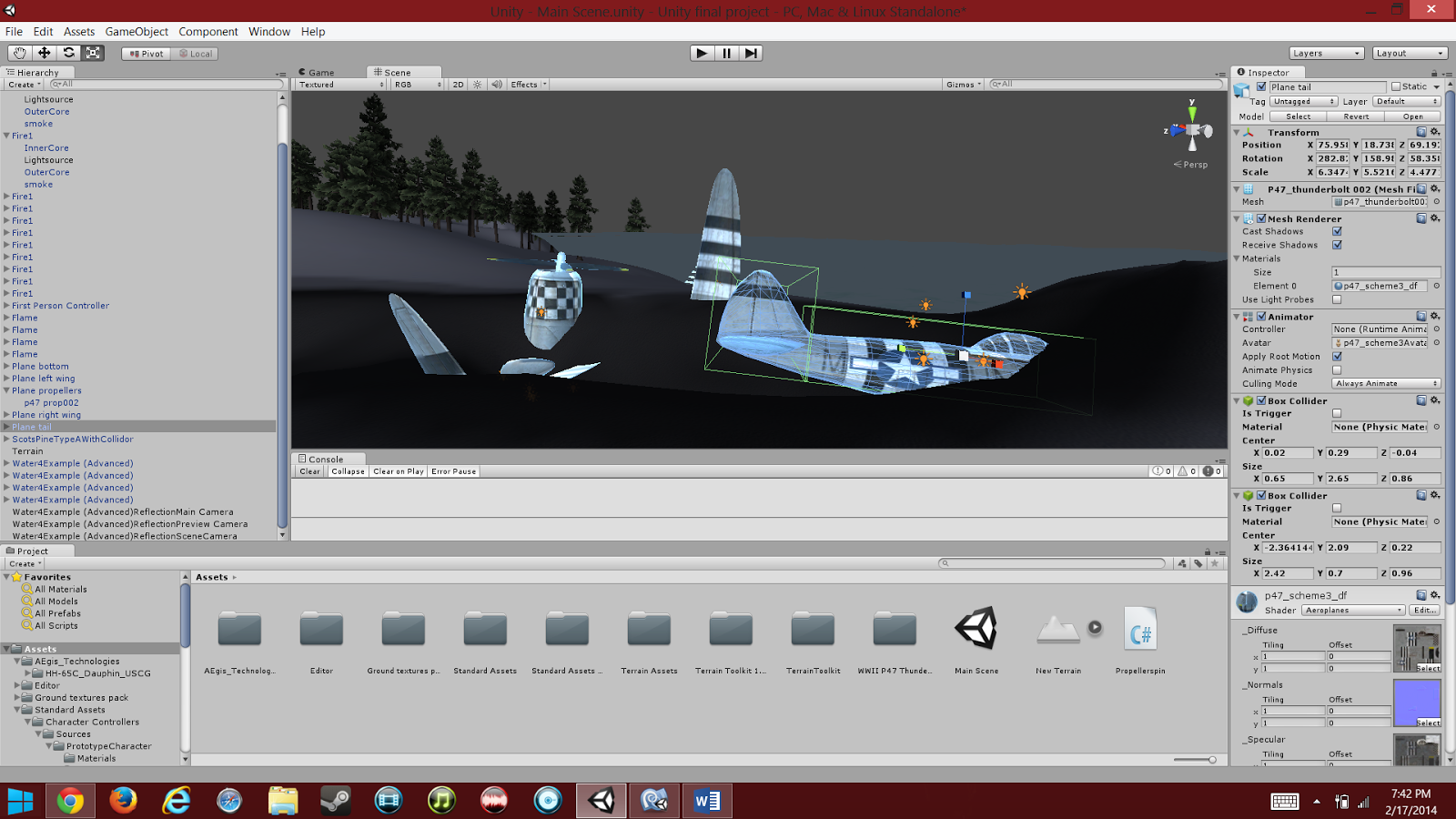This screenshot has height=819, width=1456.
Task: Enable Animate Physics
Action: point(1337,370)
